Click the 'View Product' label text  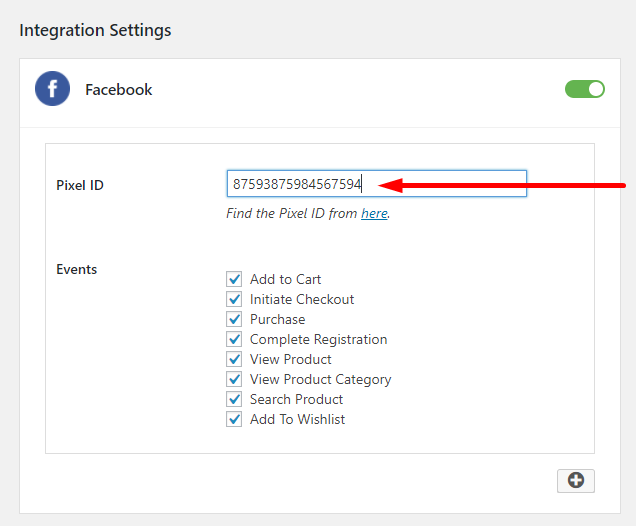290,359
